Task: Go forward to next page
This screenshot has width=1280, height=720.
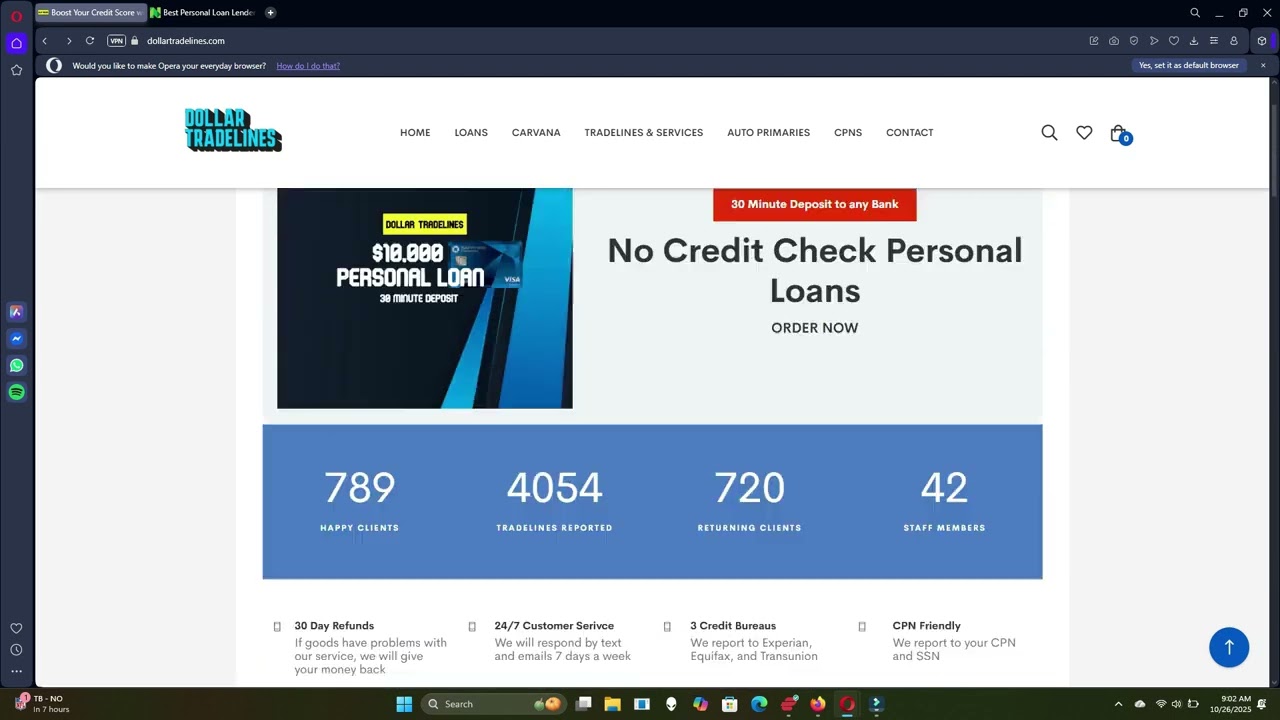Action: (x=68, y=41)
